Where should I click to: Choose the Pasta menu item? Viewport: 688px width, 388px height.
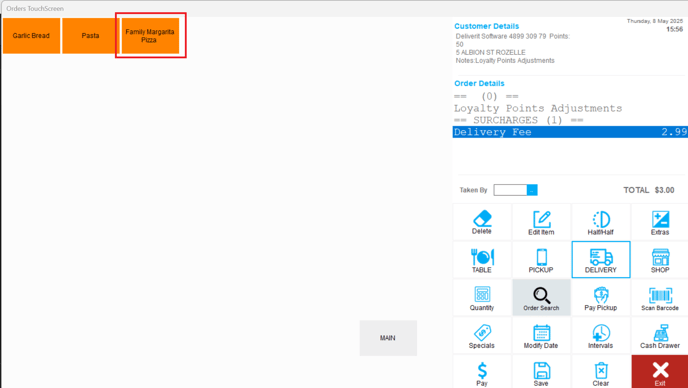click(x=90, y=36)
